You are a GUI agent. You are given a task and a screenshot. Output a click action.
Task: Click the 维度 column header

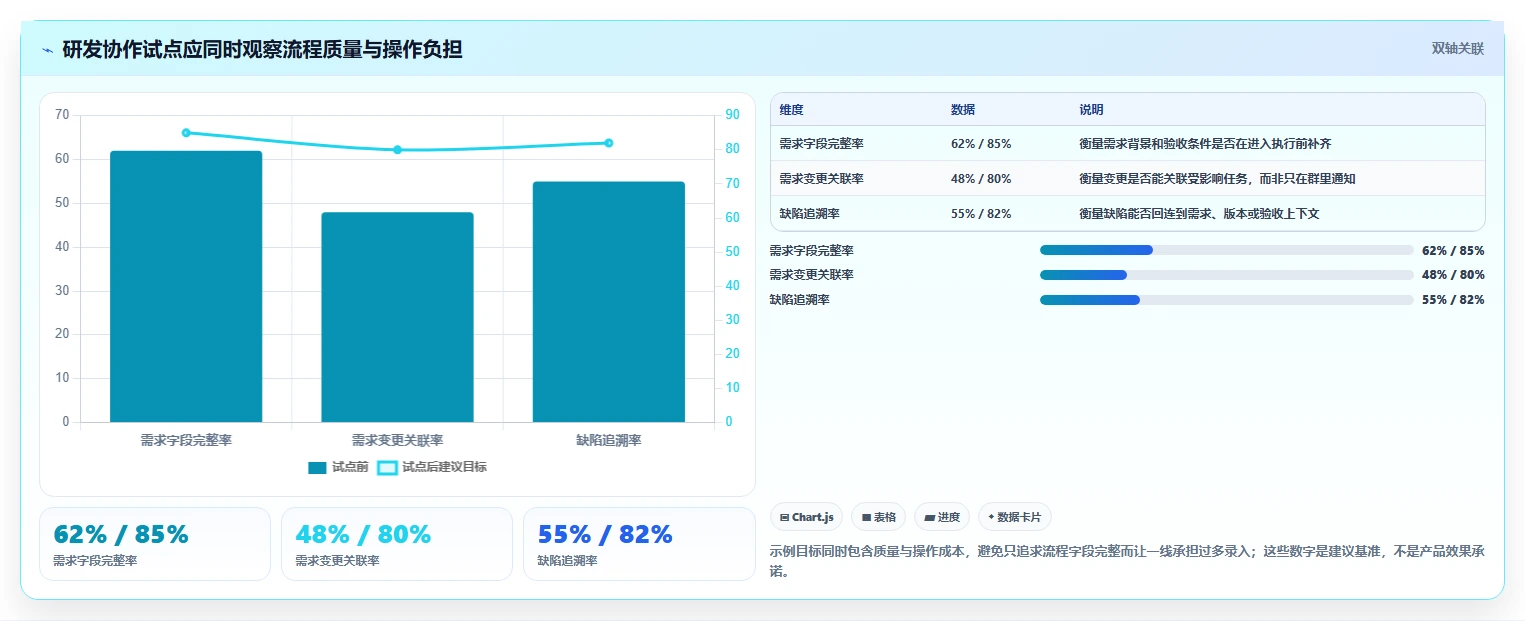coord(791,110)
